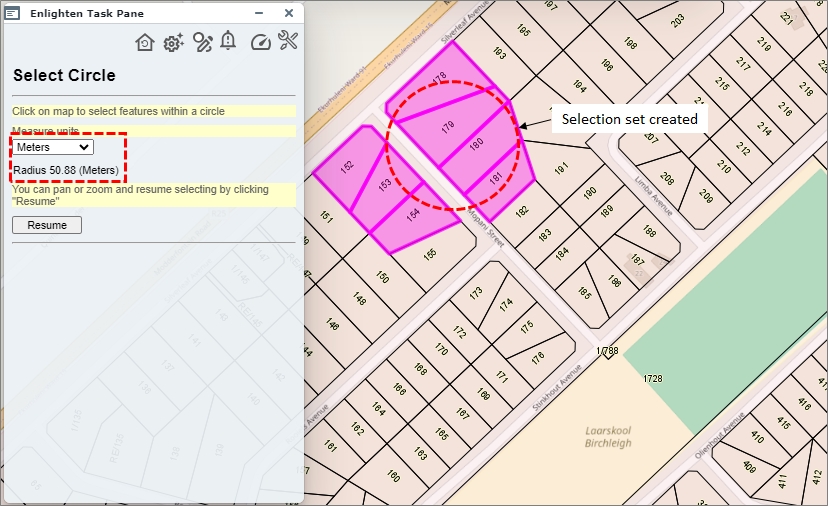Click the Laerskool Birchleigh label

coord(608,437)
